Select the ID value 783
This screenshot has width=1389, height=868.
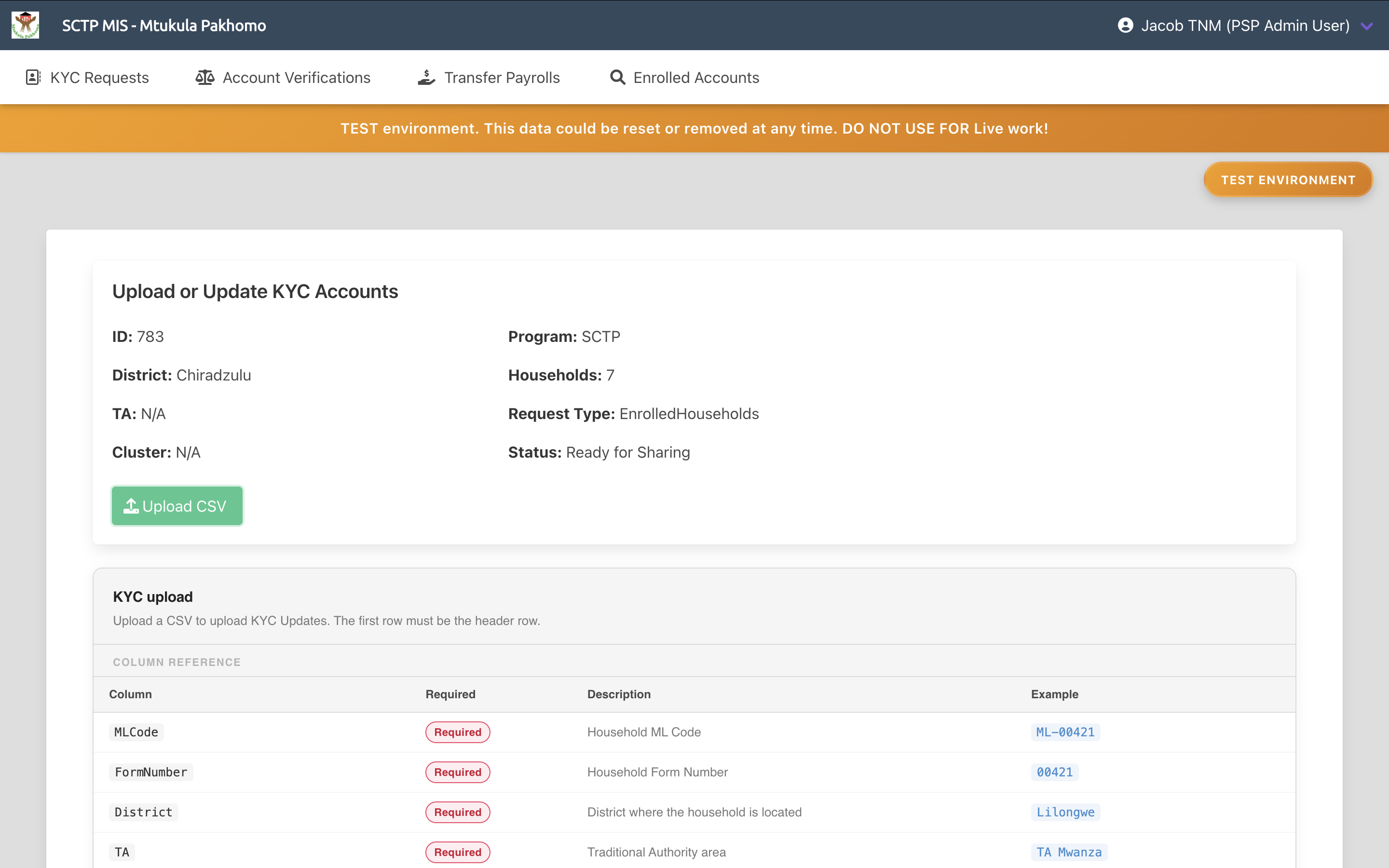coord(150,337)
